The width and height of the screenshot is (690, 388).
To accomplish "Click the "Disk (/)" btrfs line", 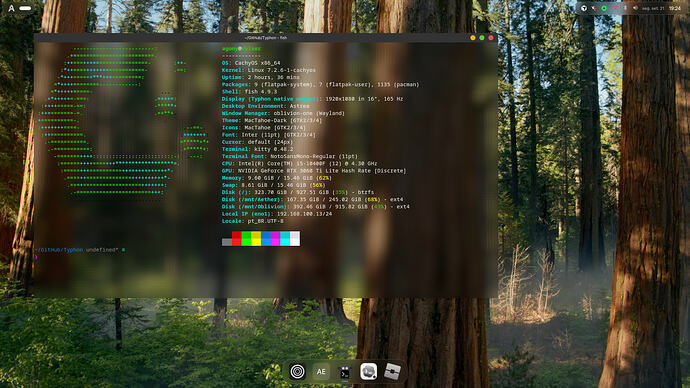I will click(298, 192).
